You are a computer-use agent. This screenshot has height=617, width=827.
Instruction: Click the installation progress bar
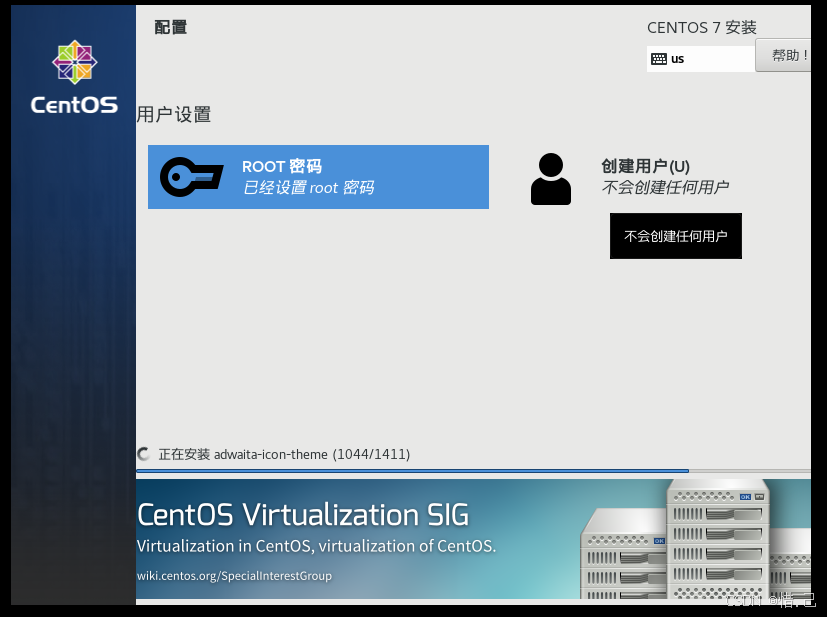tap(473, 470)
